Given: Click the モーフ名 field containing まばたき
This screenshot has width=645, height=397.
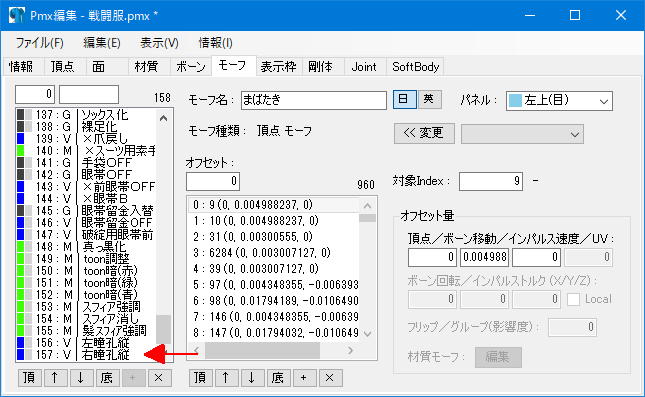Looking at the screenshot, I should click(x=314, y=100).
